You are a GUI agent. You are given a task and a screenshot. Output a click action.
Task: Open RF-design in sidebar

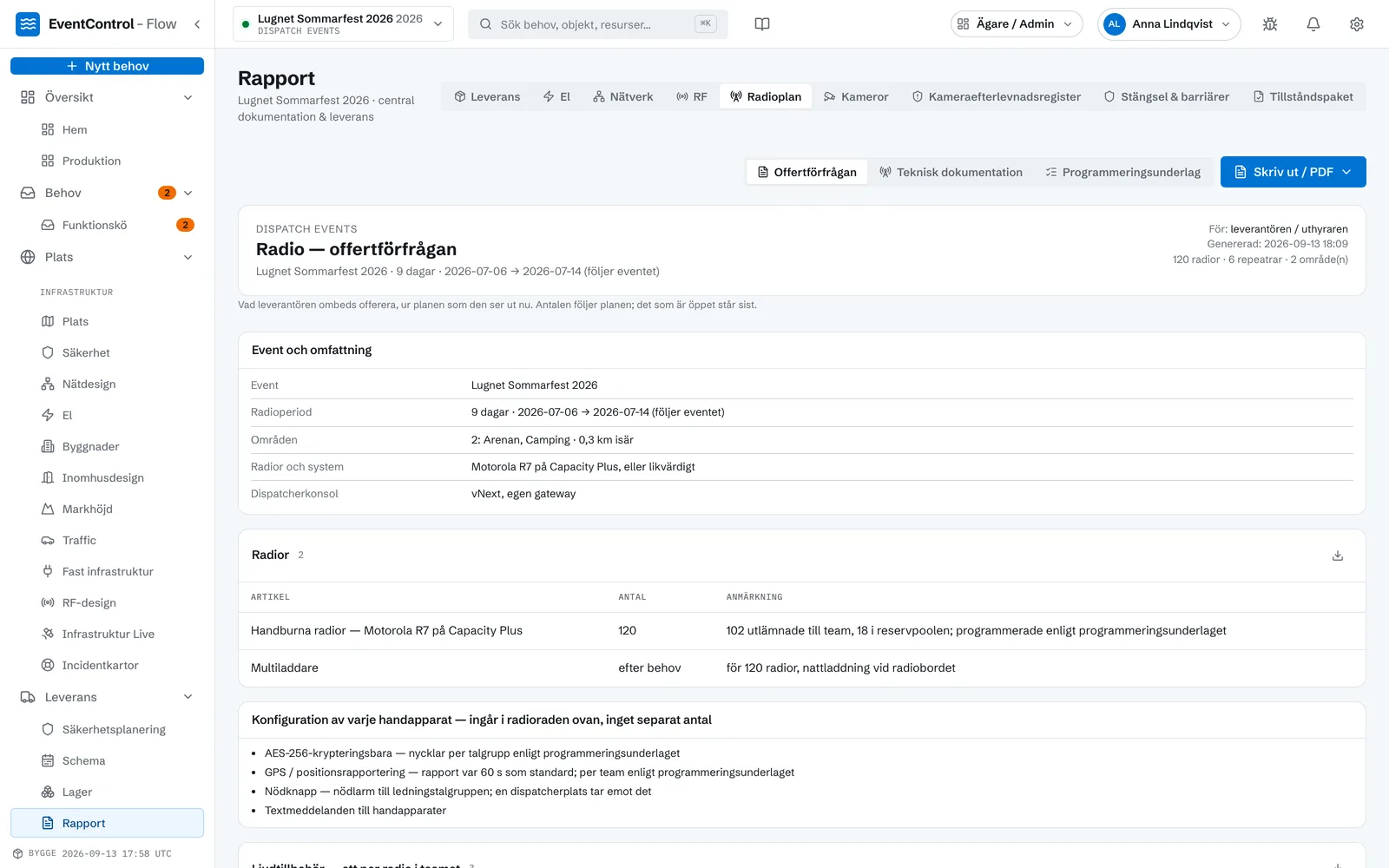(x=107, y=602)
